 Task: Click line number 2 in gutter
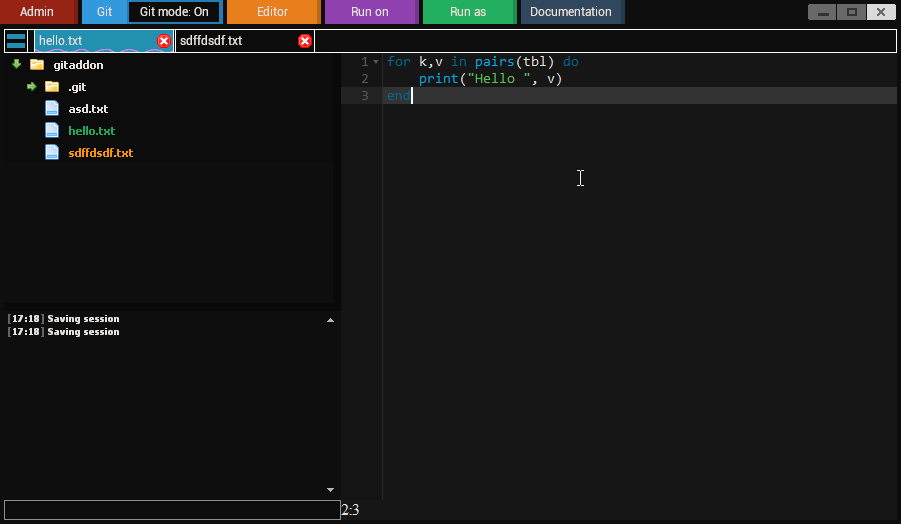(365, 79)
